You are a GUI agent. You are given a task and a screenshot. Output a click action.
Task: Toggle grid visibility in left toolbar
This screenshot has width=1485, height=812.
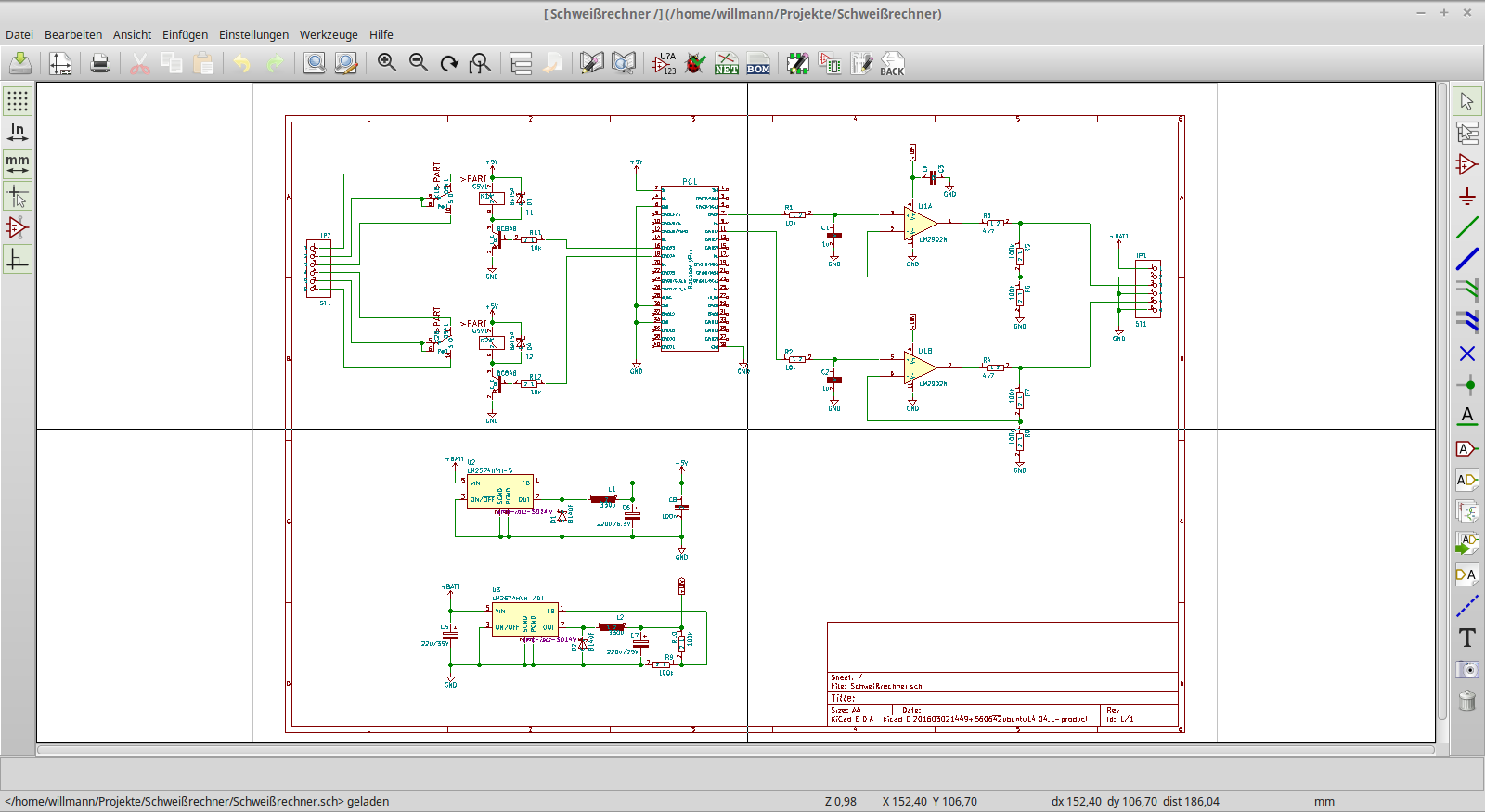pyautogui.click(x=18, y=100)
